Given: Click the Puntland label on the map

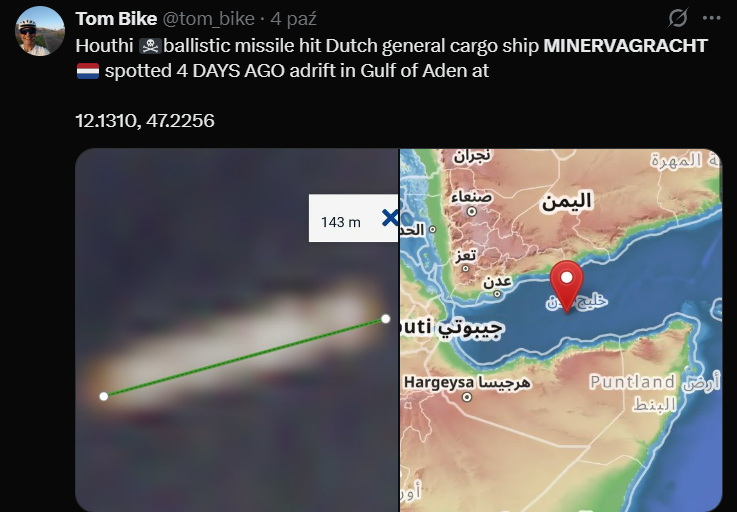Looking at the screenshot, I should [x=632, y=382].
